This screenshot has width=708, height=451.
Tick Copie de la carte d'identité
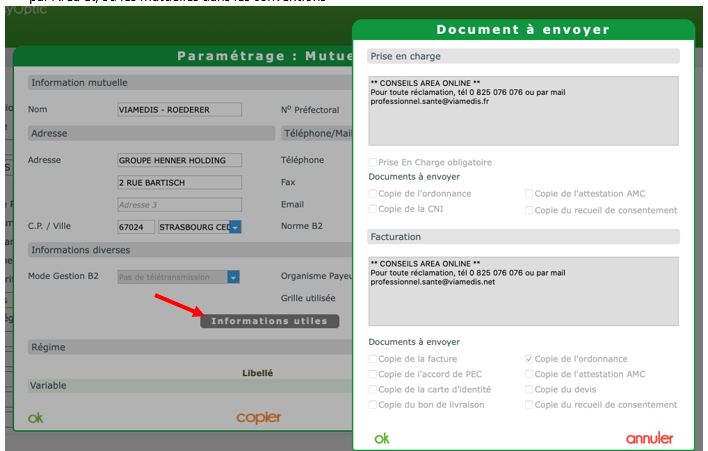(x=374, y=389)
